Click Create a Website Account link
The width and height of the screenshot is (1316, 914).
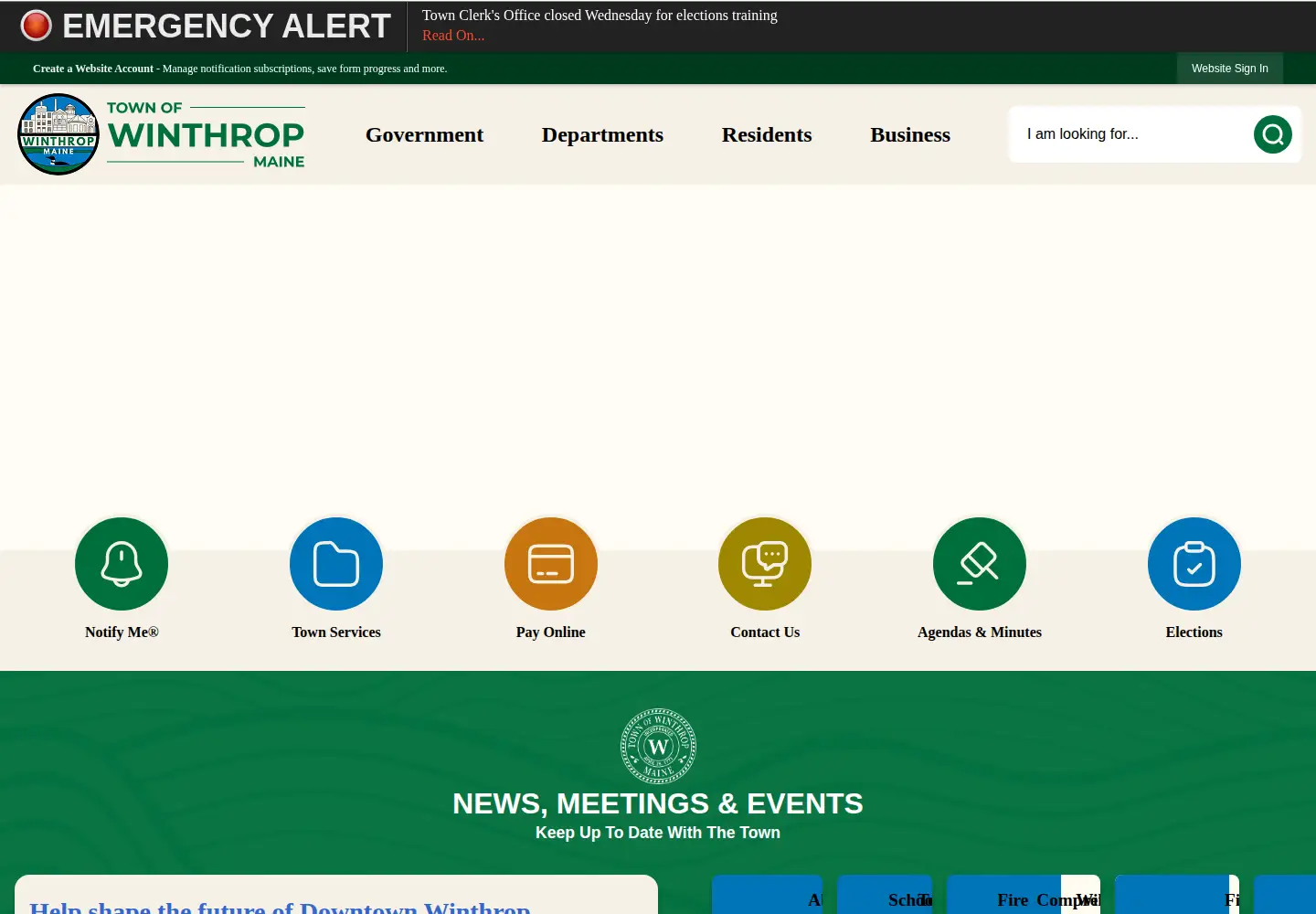click(x=93, y=69)
